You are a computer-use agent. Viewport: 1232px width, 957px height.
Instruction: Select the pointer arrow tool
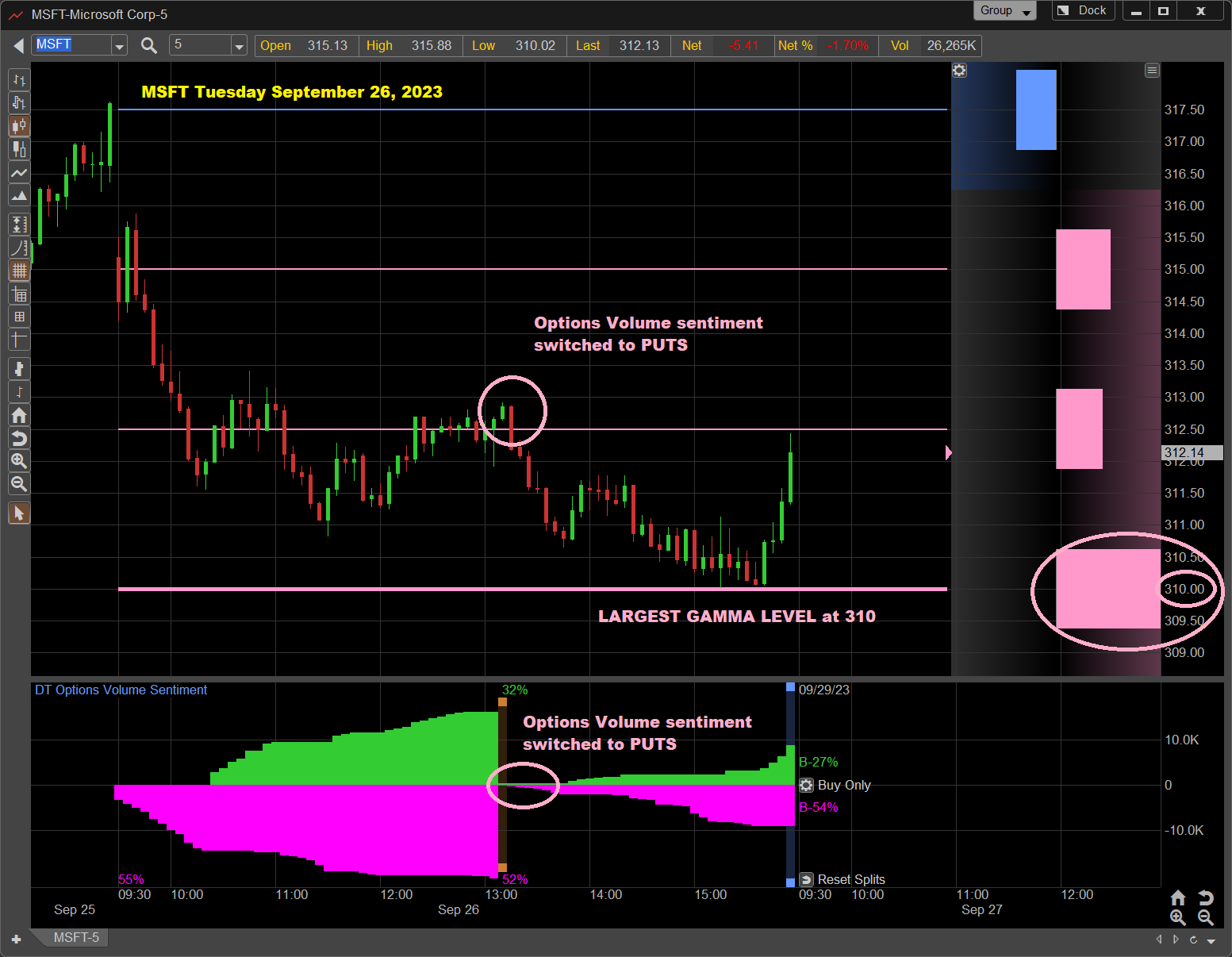[19, 513]
